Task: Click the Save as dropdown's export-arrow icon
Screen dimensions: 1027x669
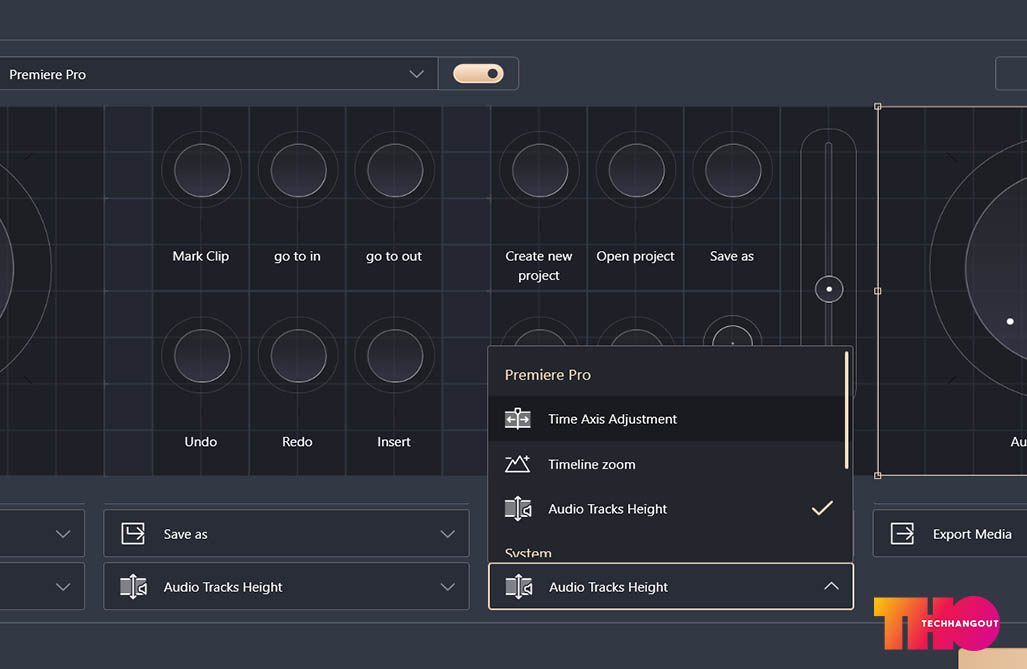Action: point(133,533)
